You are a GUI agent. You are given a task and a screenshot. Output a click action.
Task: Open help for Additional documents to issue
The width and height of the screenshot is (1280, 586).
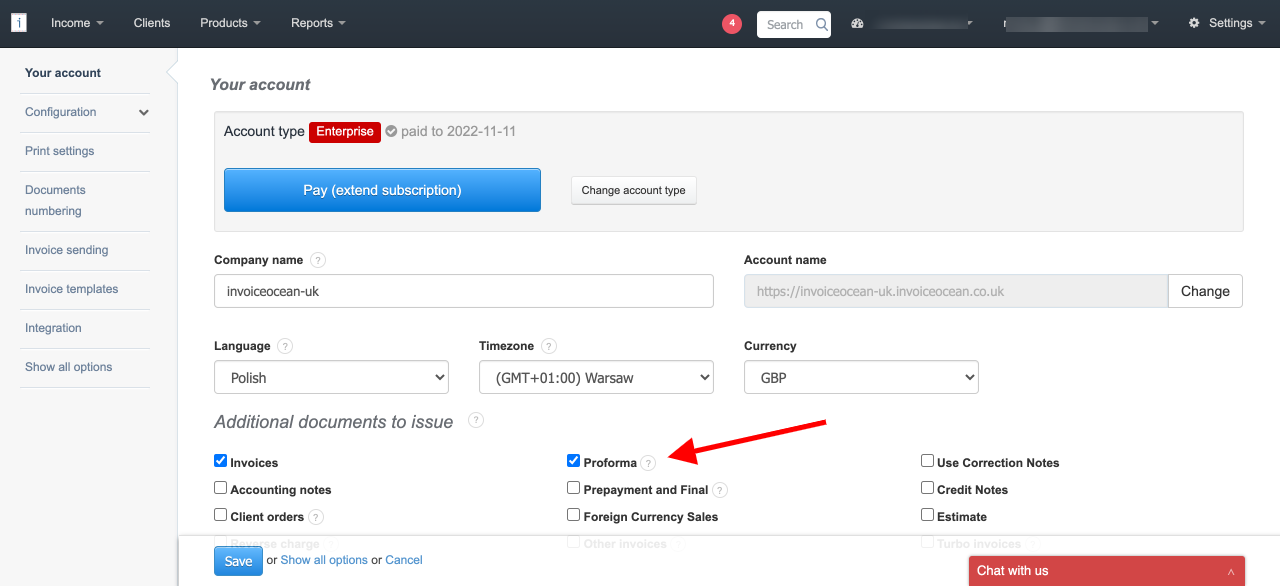pyautogui.click(x=476, y=420)
